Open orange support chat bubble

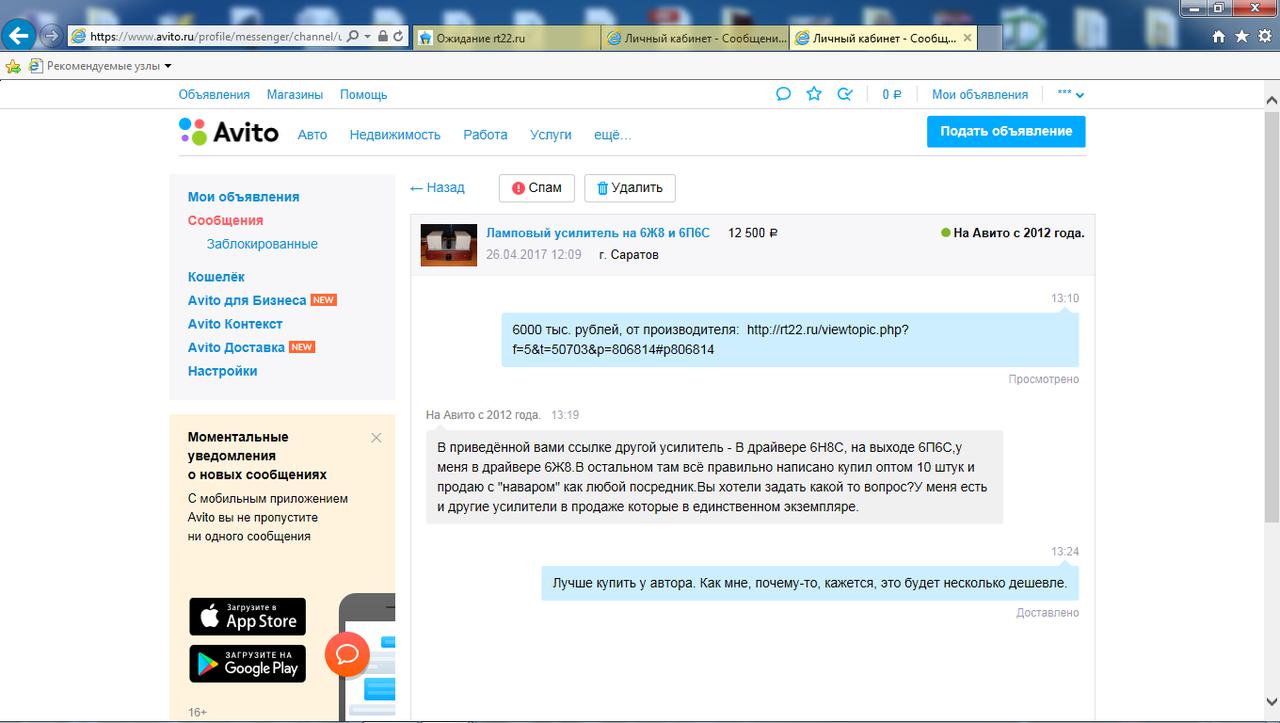pos(348,655)
